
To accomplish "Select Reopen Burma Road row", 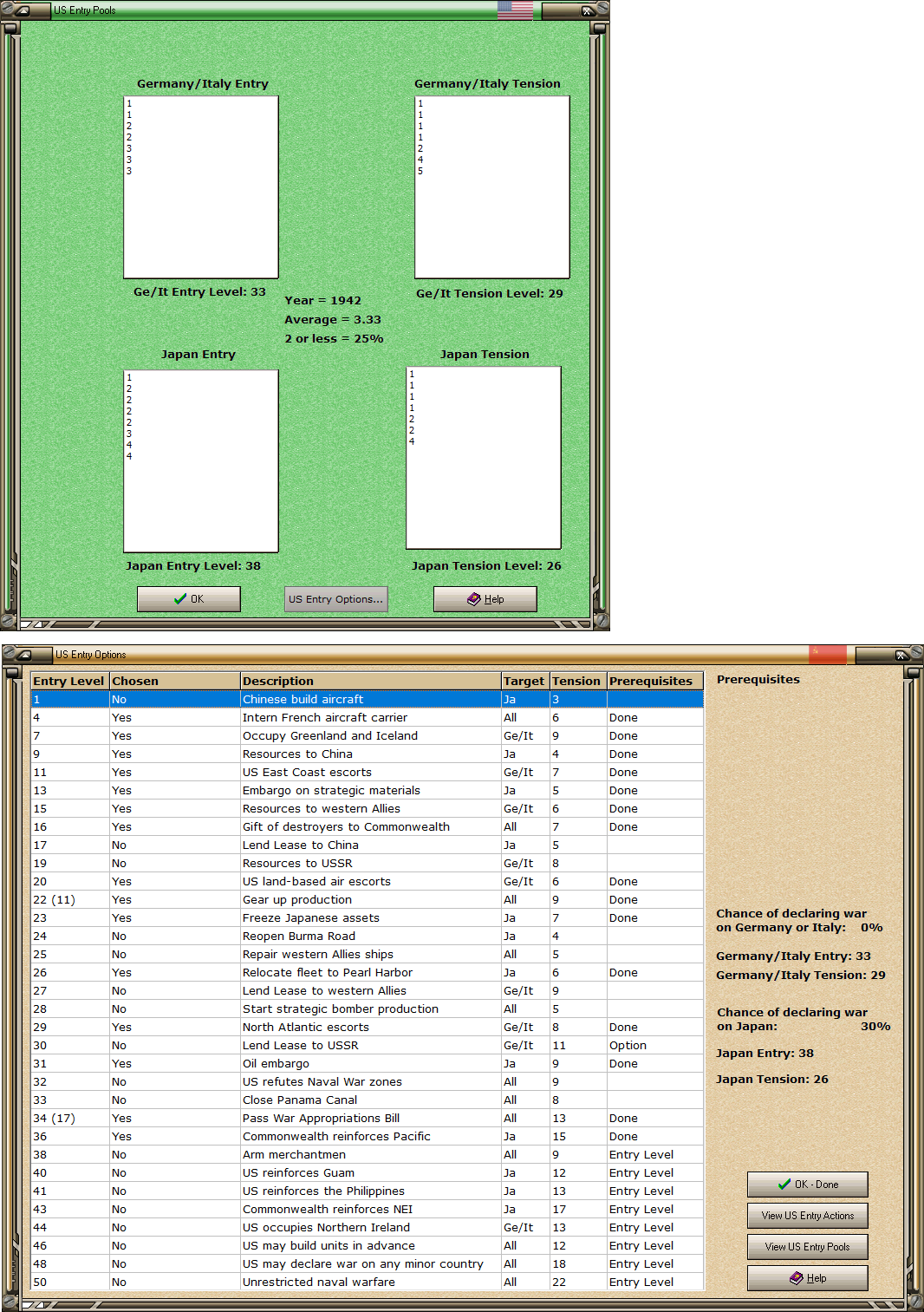I will 367,936.
